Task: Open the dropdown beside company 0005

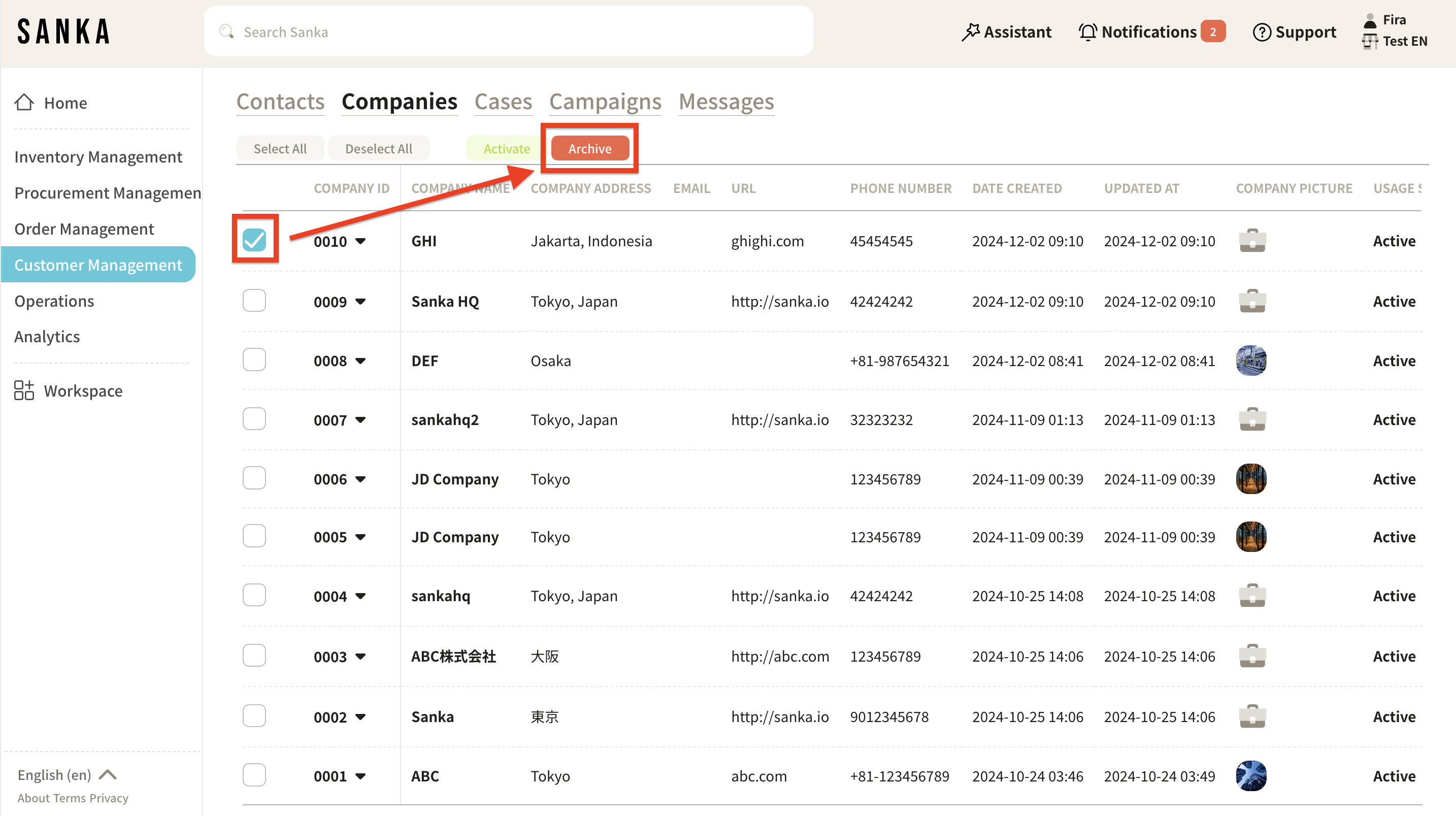Action: tap(360, 537)
